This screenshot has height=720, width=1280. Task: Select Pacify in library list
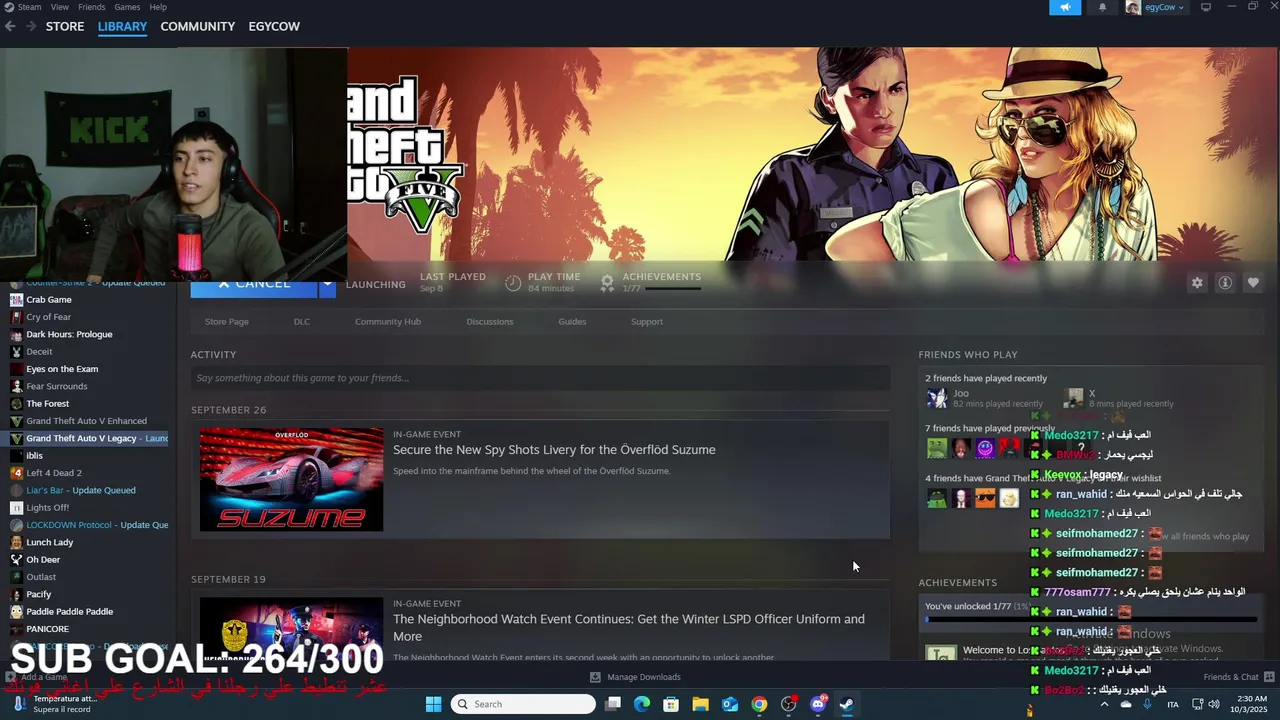tap(39, 594)
